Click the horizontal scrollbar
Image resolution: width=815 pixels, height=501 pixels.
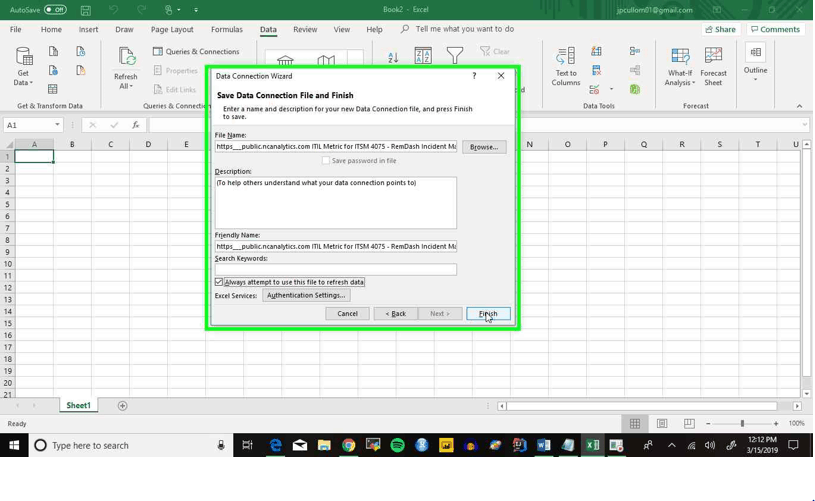click(642, 406)
